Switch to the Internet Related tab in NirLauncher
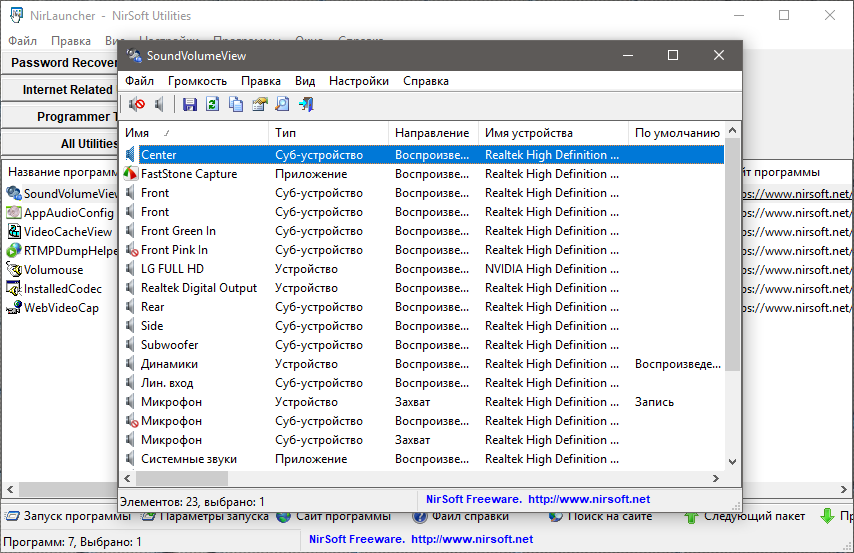The height and width of the screenshot is (553, 854). click(x=62, y=90)
